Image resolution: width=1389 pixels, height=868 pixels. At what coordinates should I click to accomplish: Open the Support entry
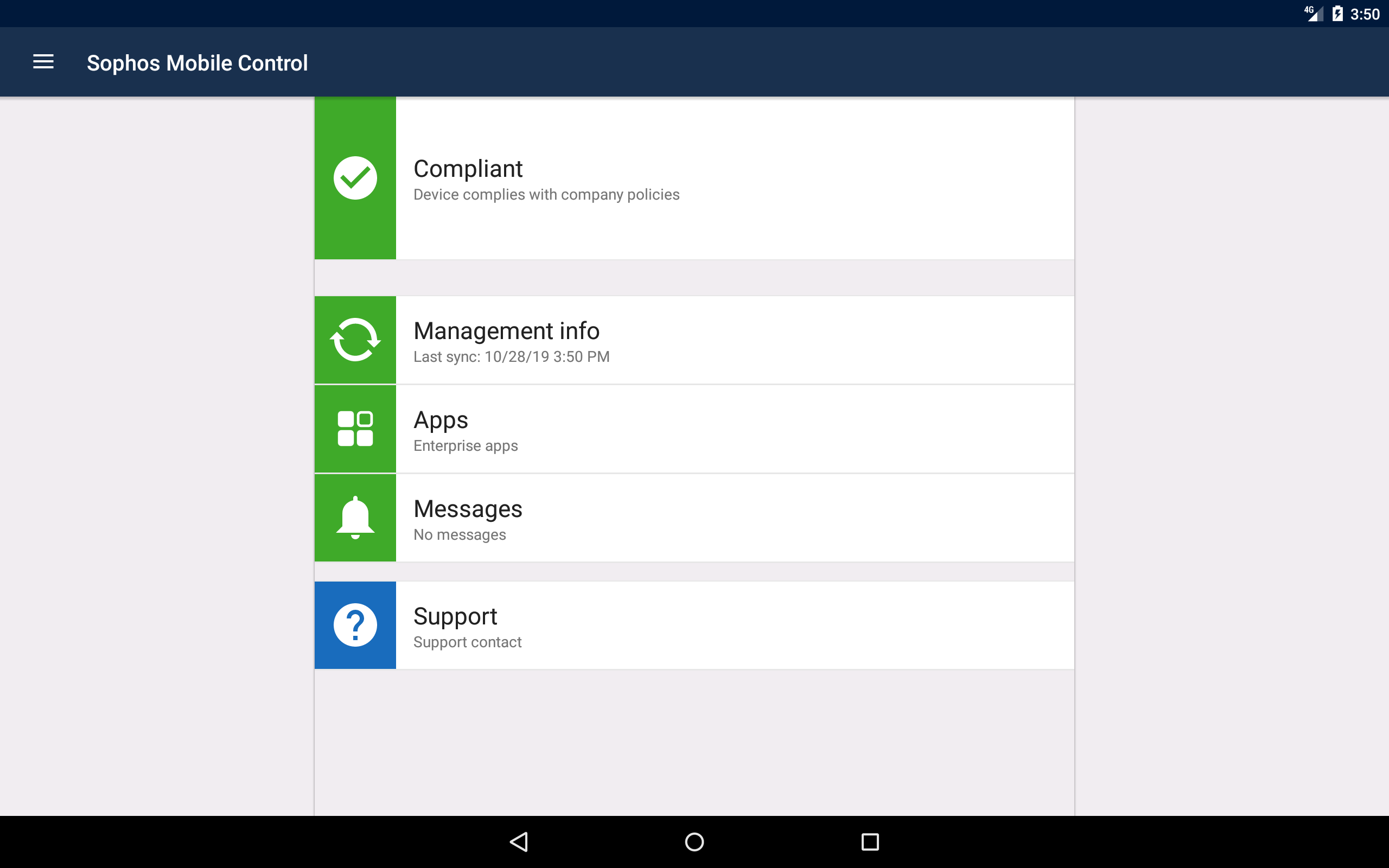click(694, 625)
